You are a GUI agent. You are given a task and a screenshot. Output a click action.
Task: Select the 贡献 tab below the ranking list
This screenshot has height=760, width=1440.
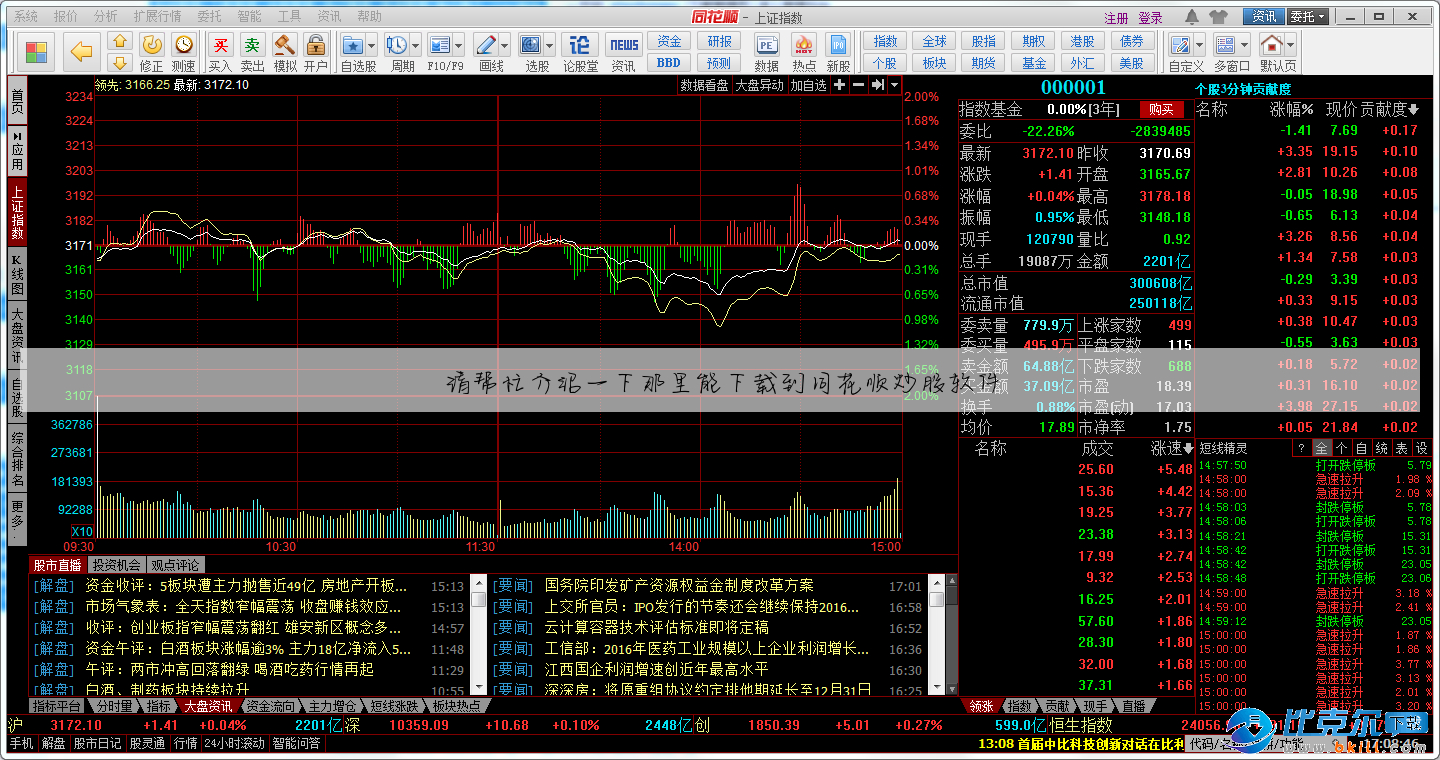[x=1056, y=706]
